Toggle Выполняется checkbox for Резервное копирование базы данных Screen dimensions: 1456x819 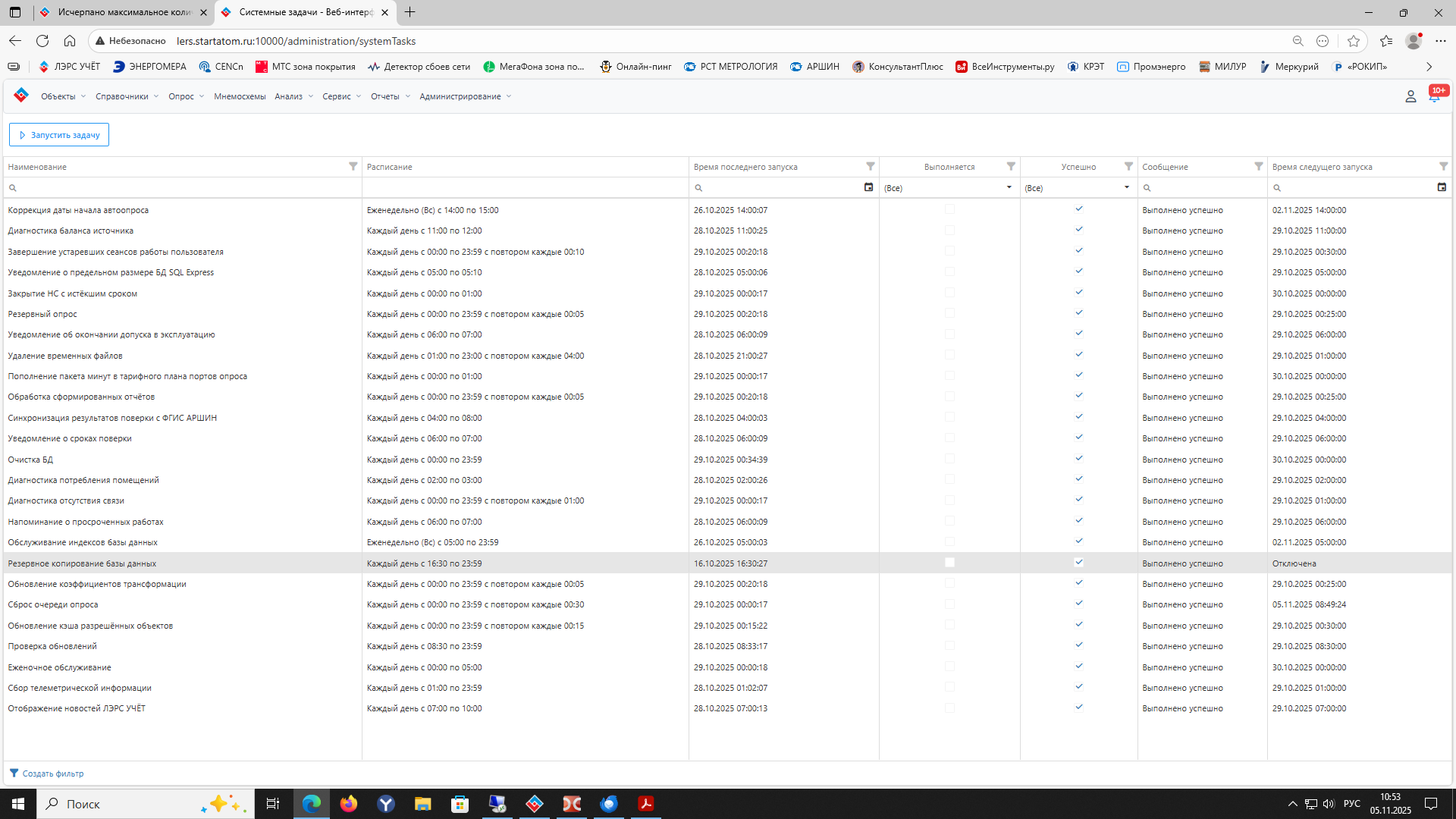[949, 563]
